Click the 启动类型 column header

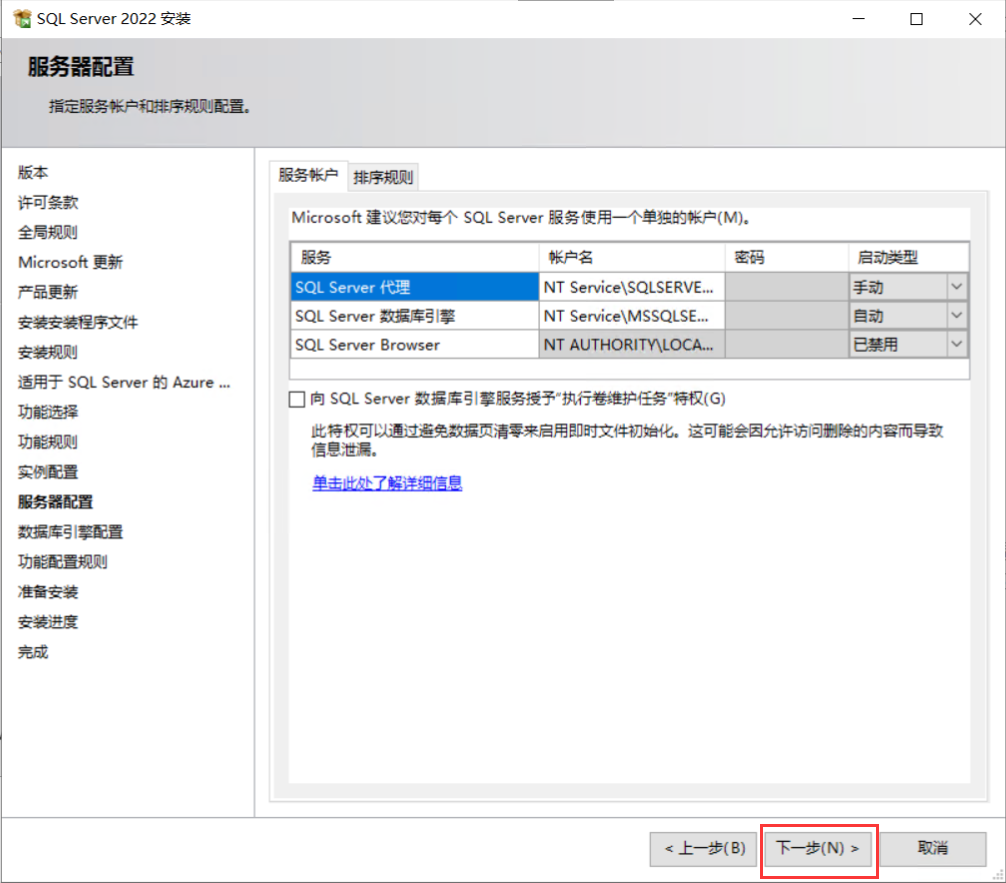(908, 257)
